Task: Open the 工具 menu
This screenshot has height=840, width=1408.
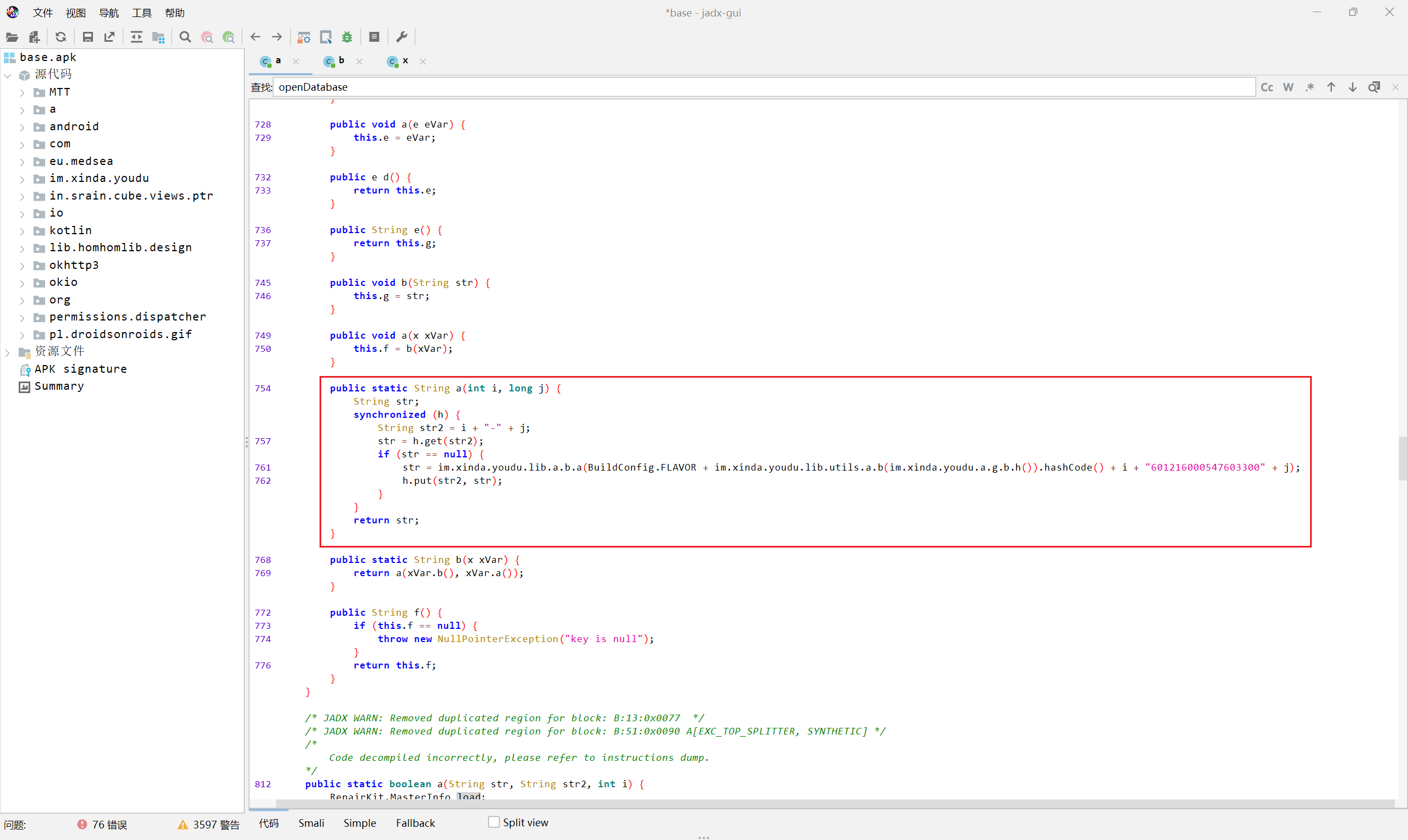Action: click(141, 13)
